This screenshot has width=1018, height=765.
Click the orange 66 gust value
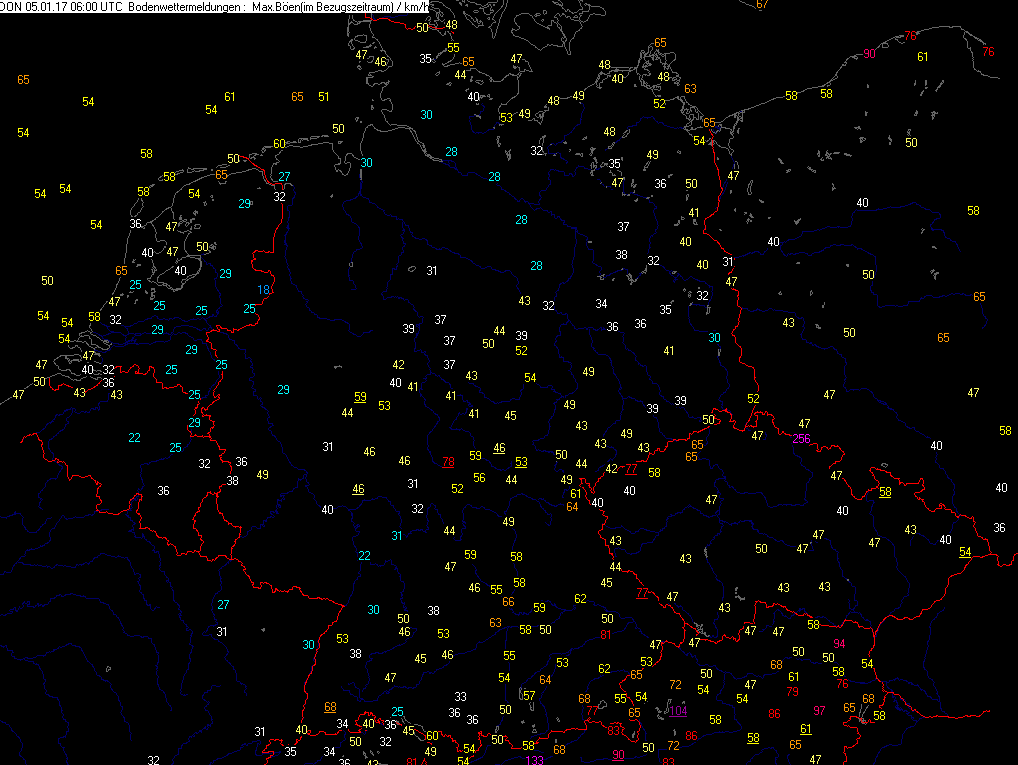click(508, 602)
